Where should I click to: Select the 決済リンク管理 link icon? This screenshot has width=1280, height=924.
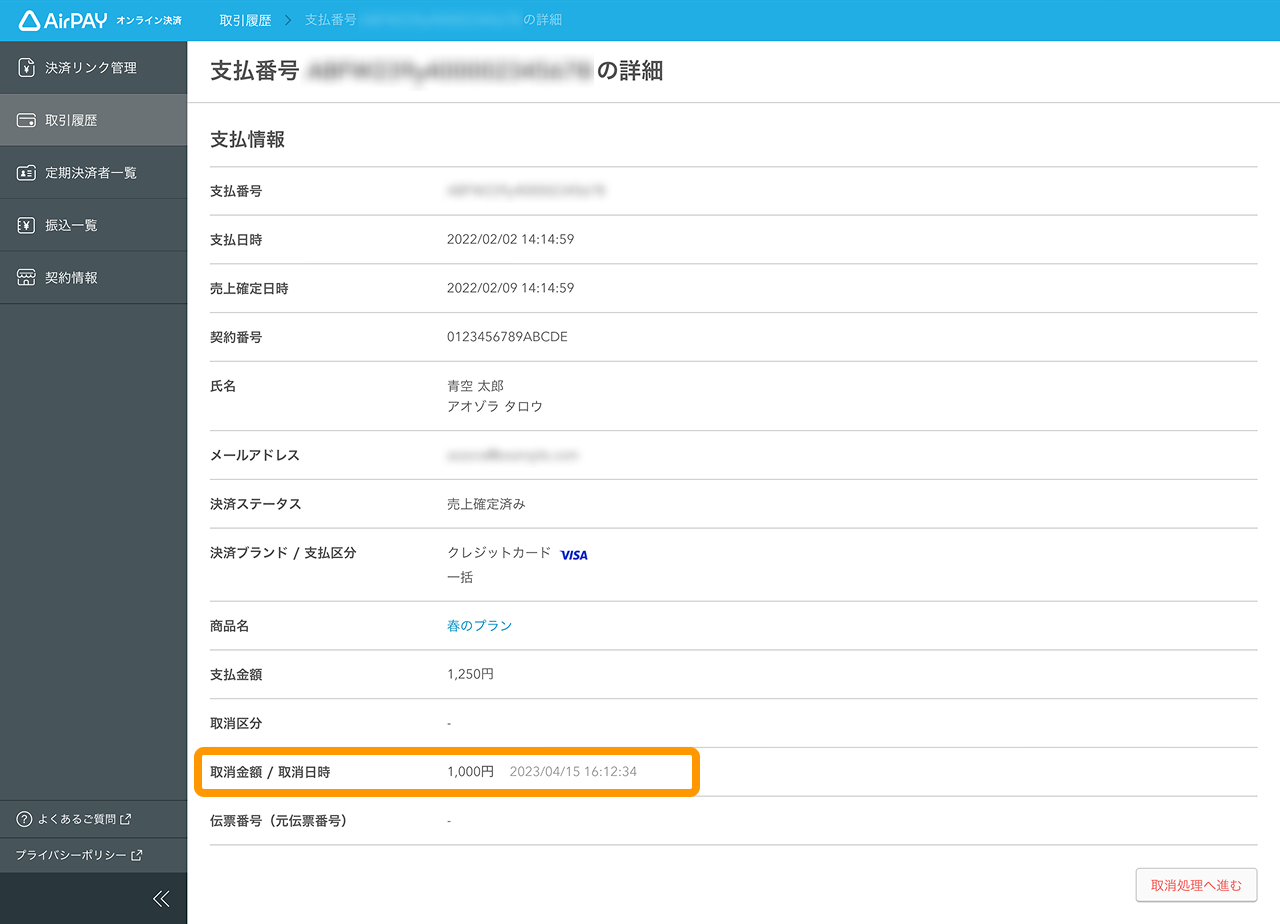pyautogui.click(x=25, y=67)
